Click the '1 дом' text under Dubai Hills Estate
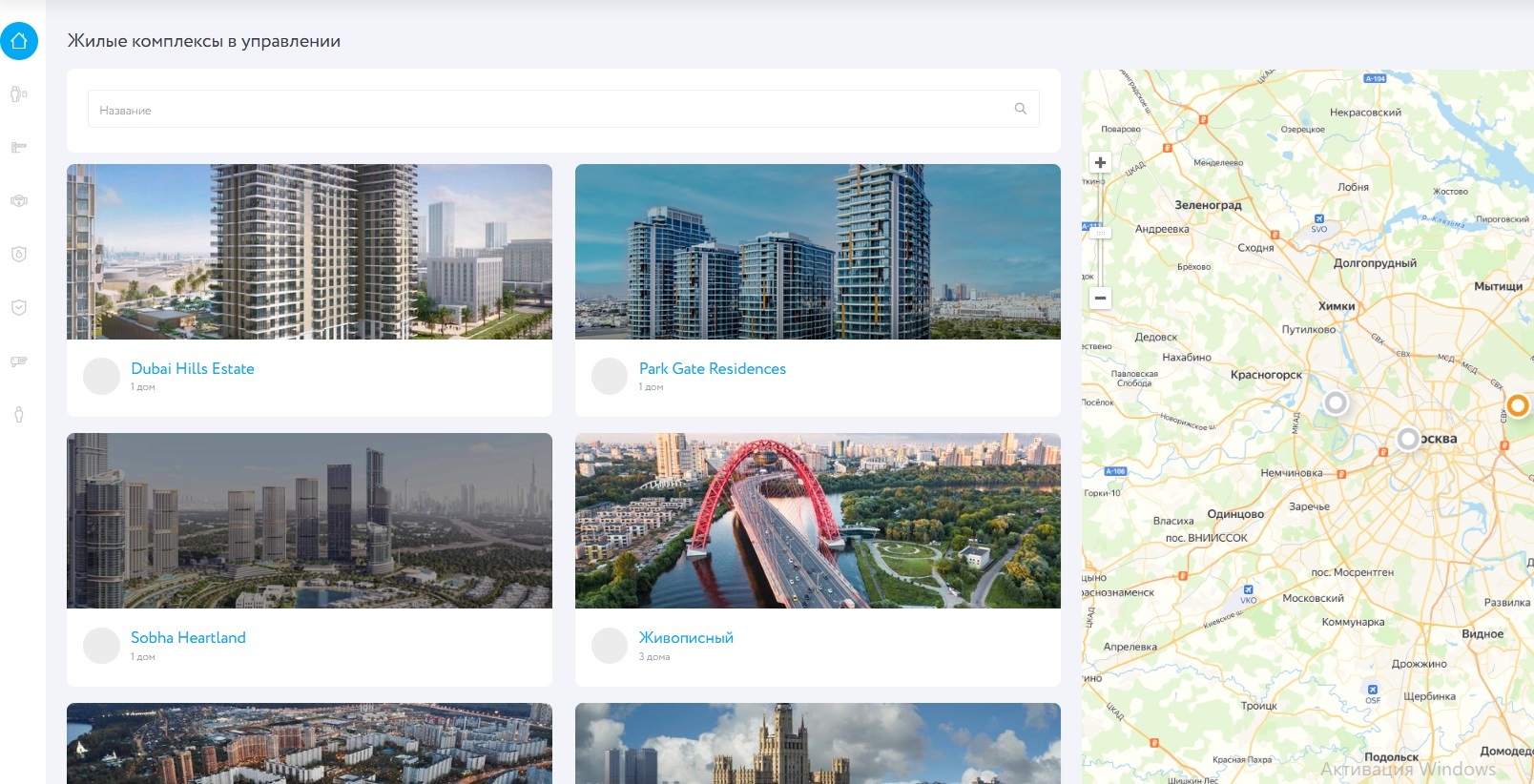Screen dimensions: 1534x784 143,387
